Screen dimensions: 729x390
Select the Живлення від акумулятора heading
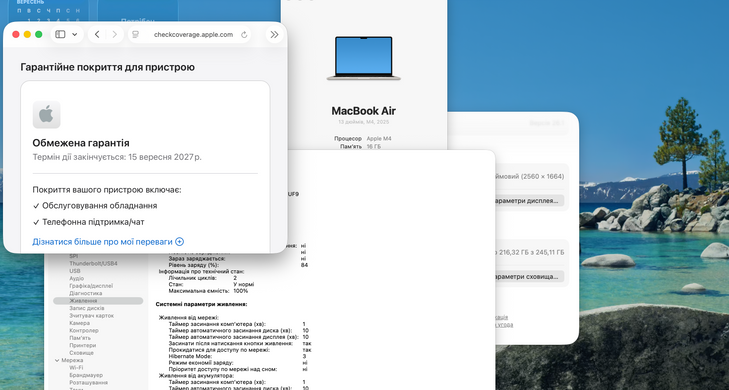point(196,375)
